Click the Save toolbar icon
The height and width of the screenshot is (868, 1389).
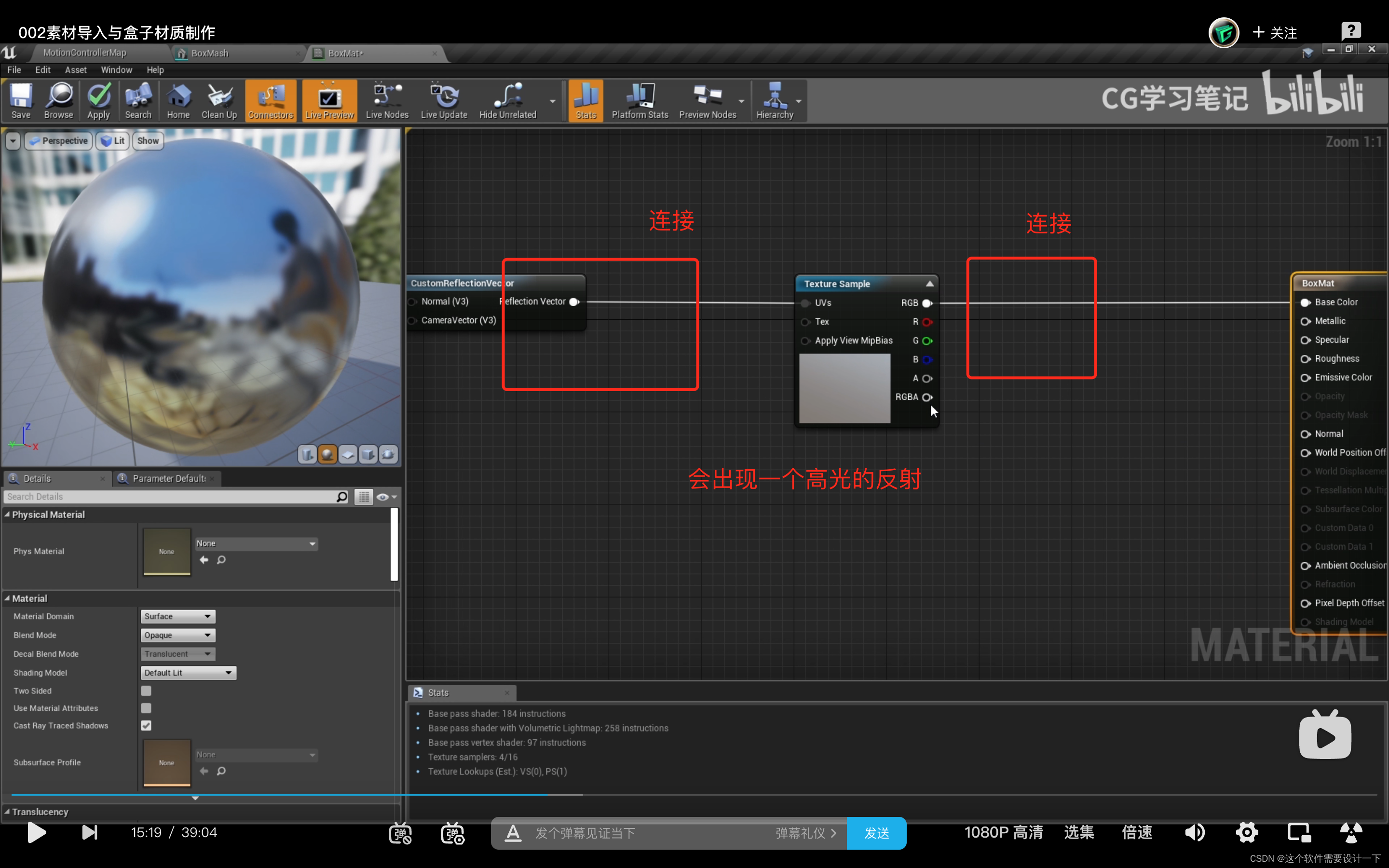[20, 100]
